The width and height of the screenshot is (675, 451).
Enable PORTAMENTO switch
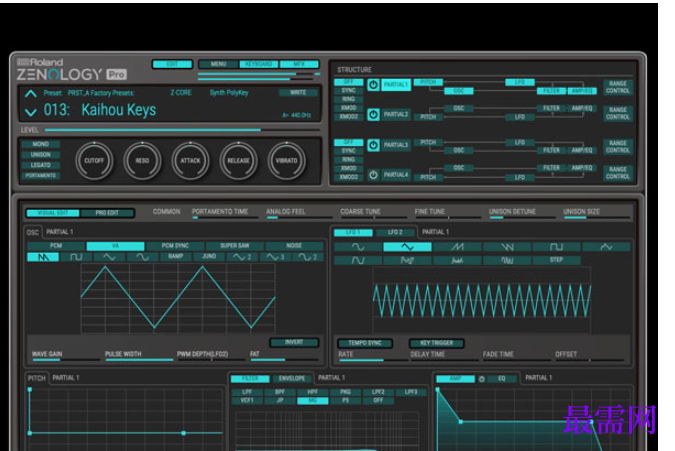pos(40,176)
